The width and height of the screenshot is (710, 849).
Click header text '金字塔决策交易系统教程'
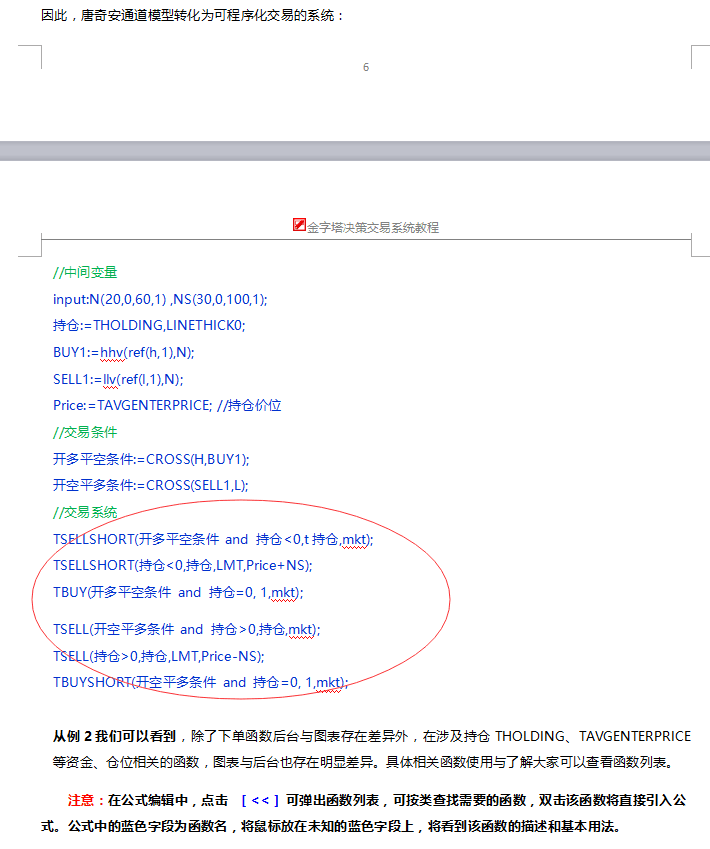(373, 227)
